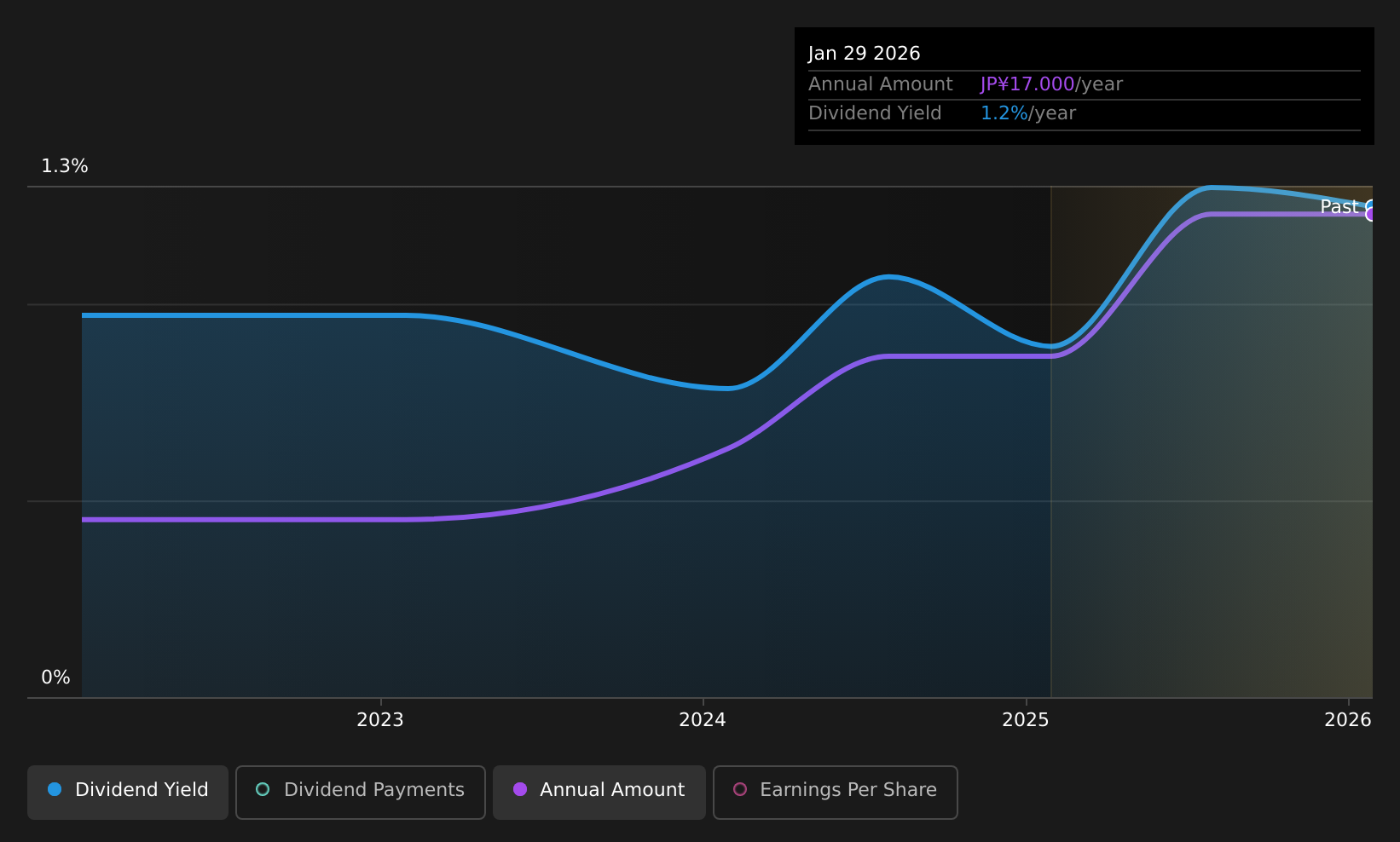Viewport: 1400px width, 842px height.
Task: Click the 2024 x-axis label
Action: click(703, 720)
